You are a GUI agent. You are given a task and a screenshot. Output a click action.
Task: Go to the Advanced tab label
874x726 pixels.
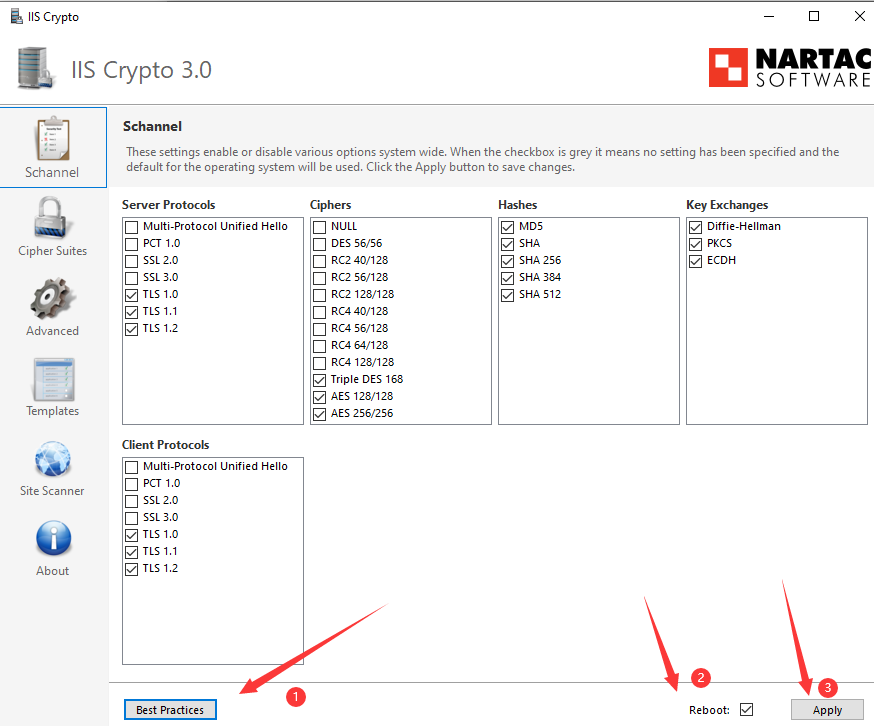click(x=52, y=331)
